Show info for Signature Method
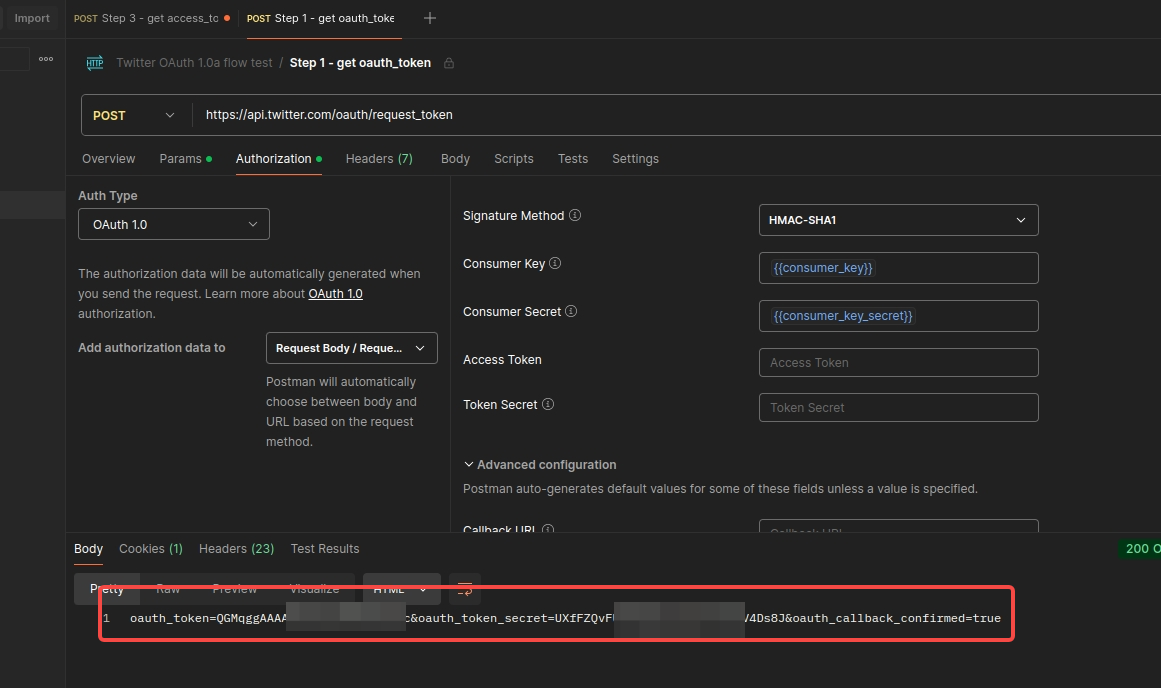Image resolution: width=1161 pixels, height=688 pixels. pyautogui.click(x=575, y=216)
